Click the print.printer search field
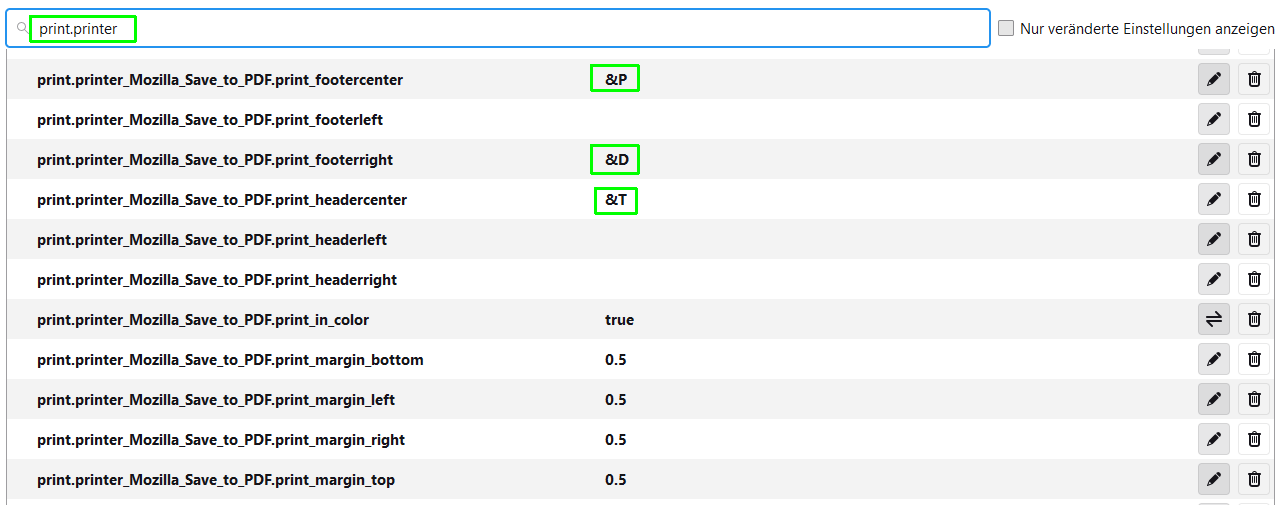This screenshot has height=505, width=1282. point(500,29)
